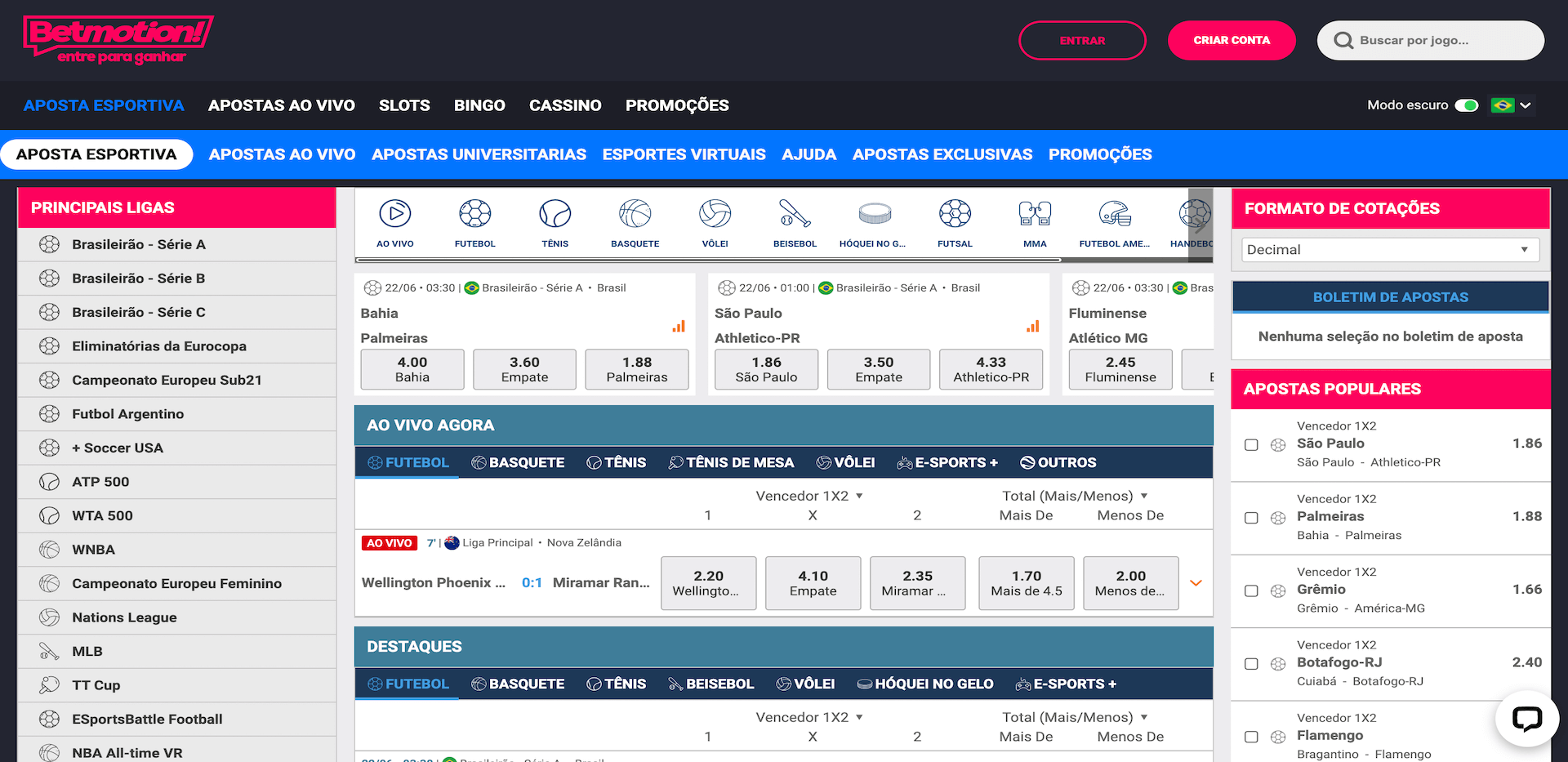Image resolution: width=1568 pixels, height=762 pixels.
Task: Open the live chat bubble
Action: click(x=1528, y=719)
